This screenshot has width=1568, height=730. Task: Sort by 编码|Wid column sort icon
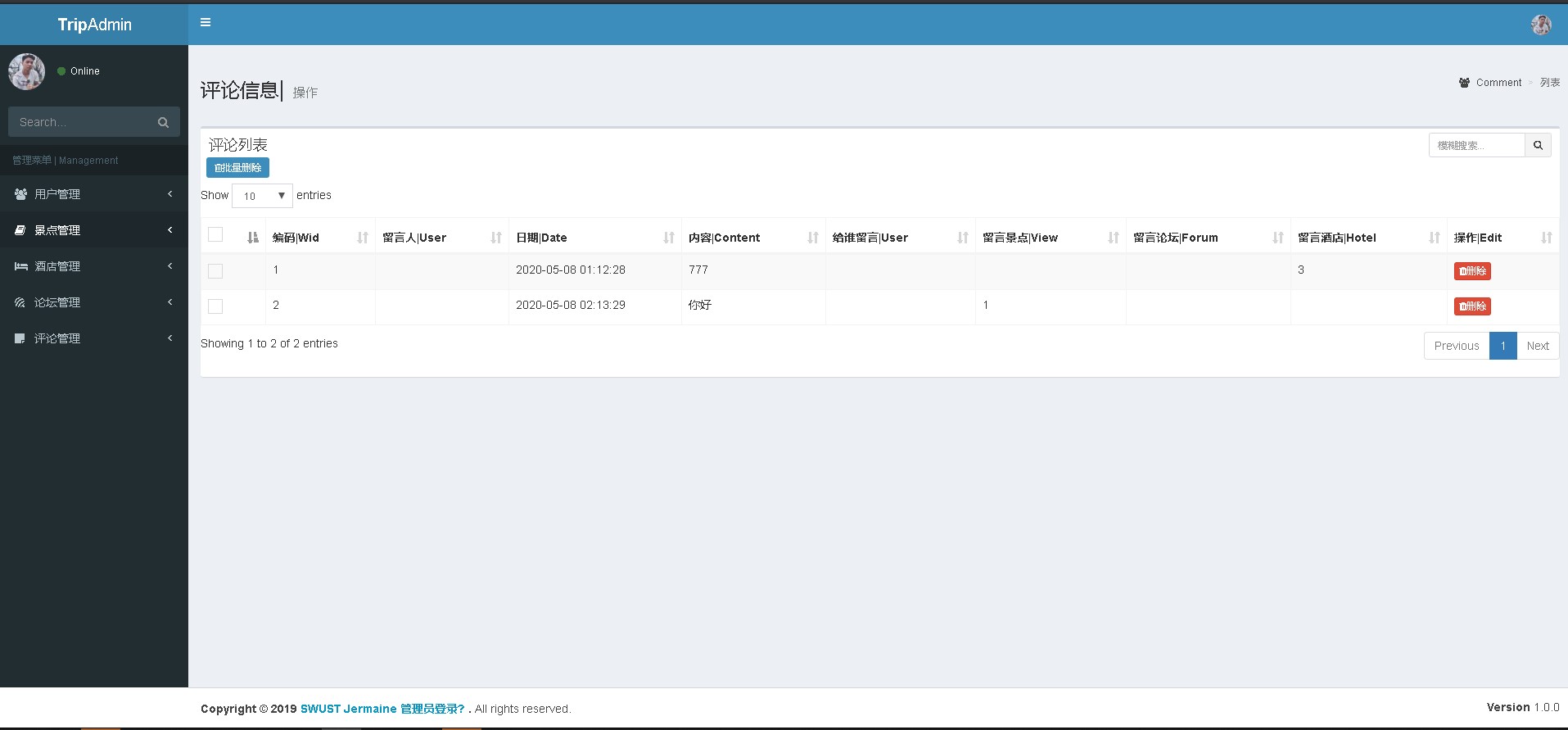362,238
